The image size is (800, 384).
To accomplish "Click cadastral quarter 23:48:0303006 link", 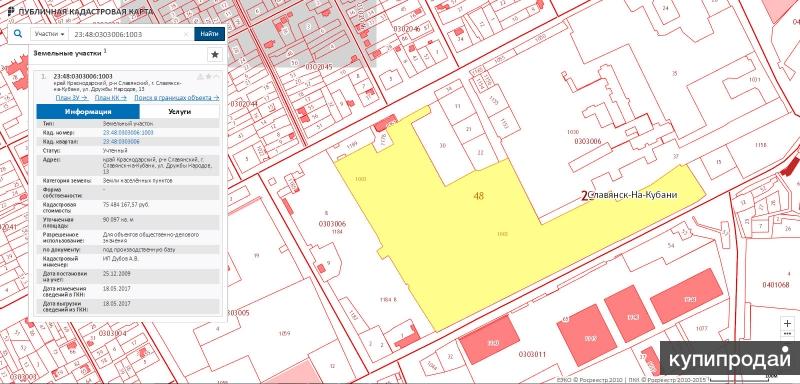I will pos(121,142).
